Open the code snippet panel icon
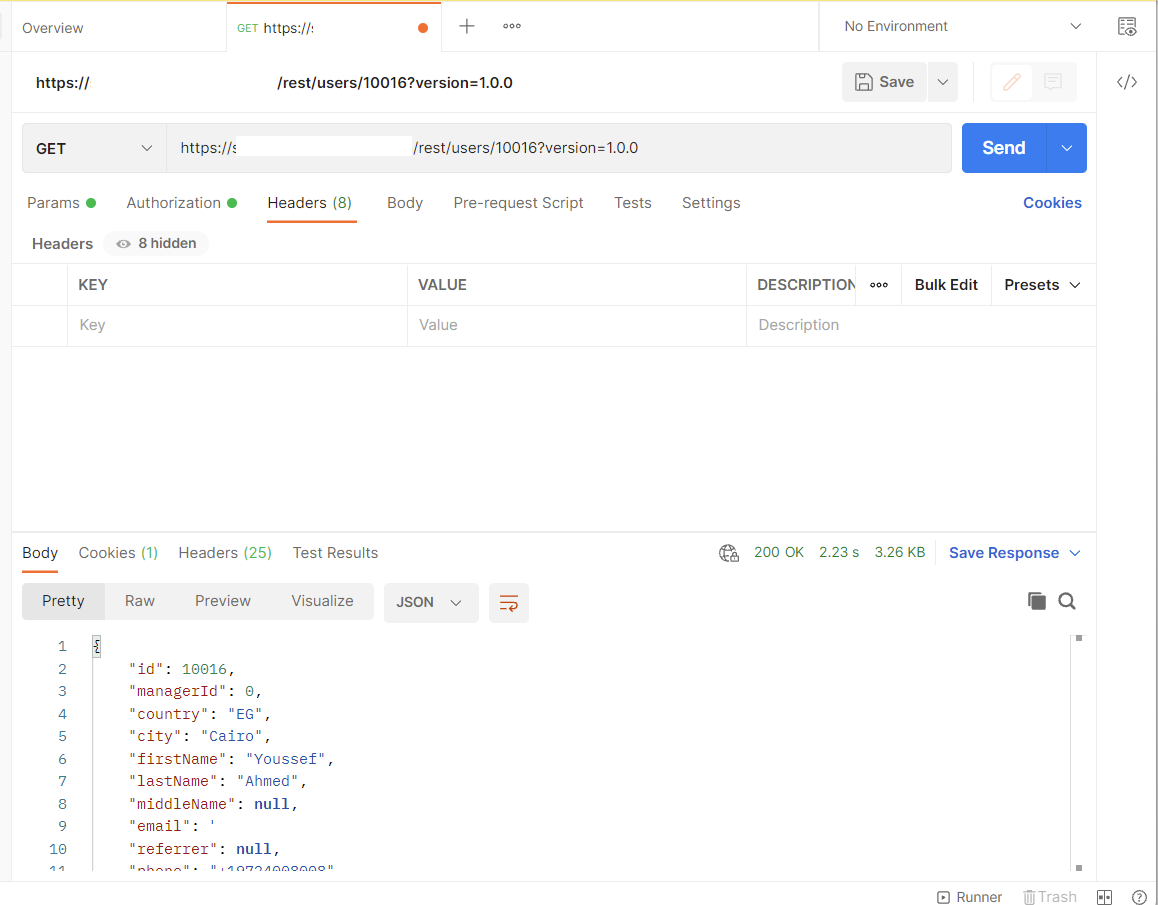Screen dimensions: 1158x905 (1127, 82)
